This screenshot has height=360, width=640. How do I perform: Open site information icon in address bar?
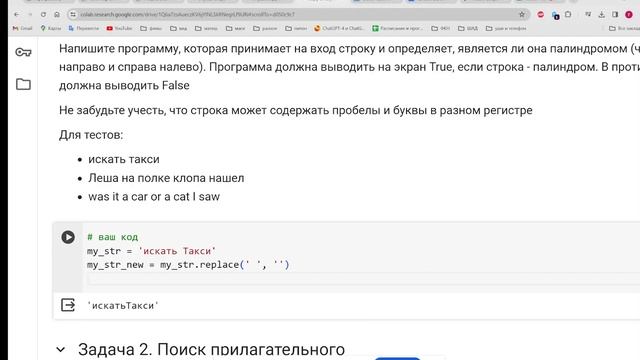(73, 14)
